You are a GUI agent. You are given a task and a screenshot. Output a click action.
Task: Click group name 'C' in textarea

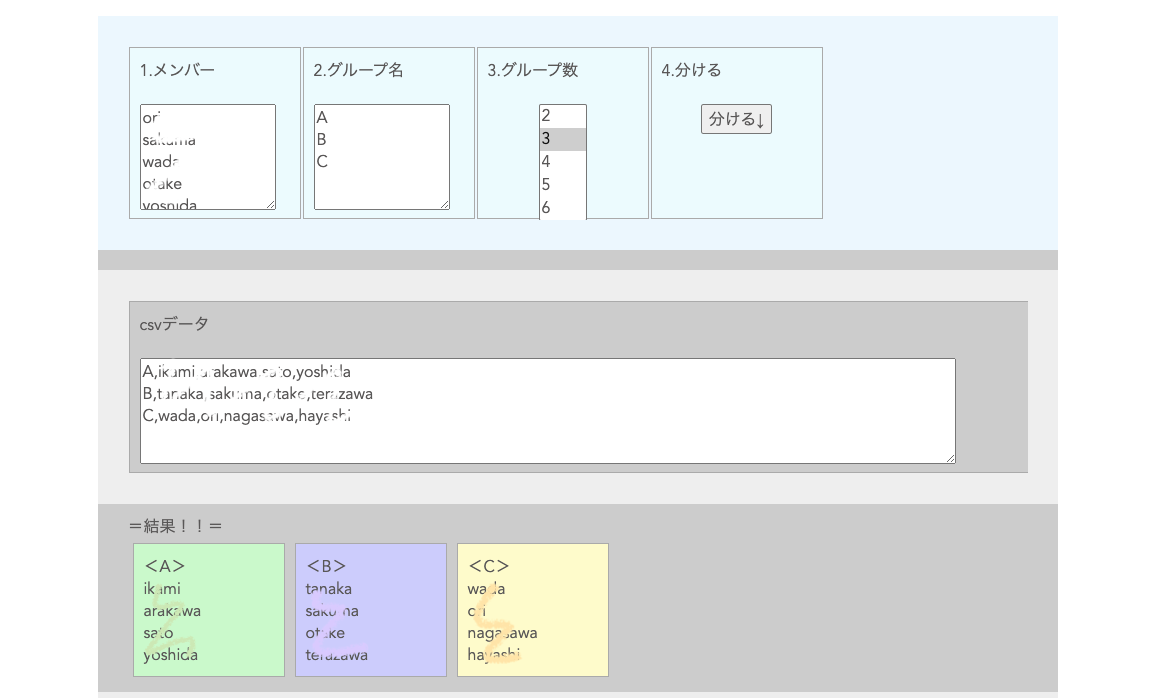321,161
